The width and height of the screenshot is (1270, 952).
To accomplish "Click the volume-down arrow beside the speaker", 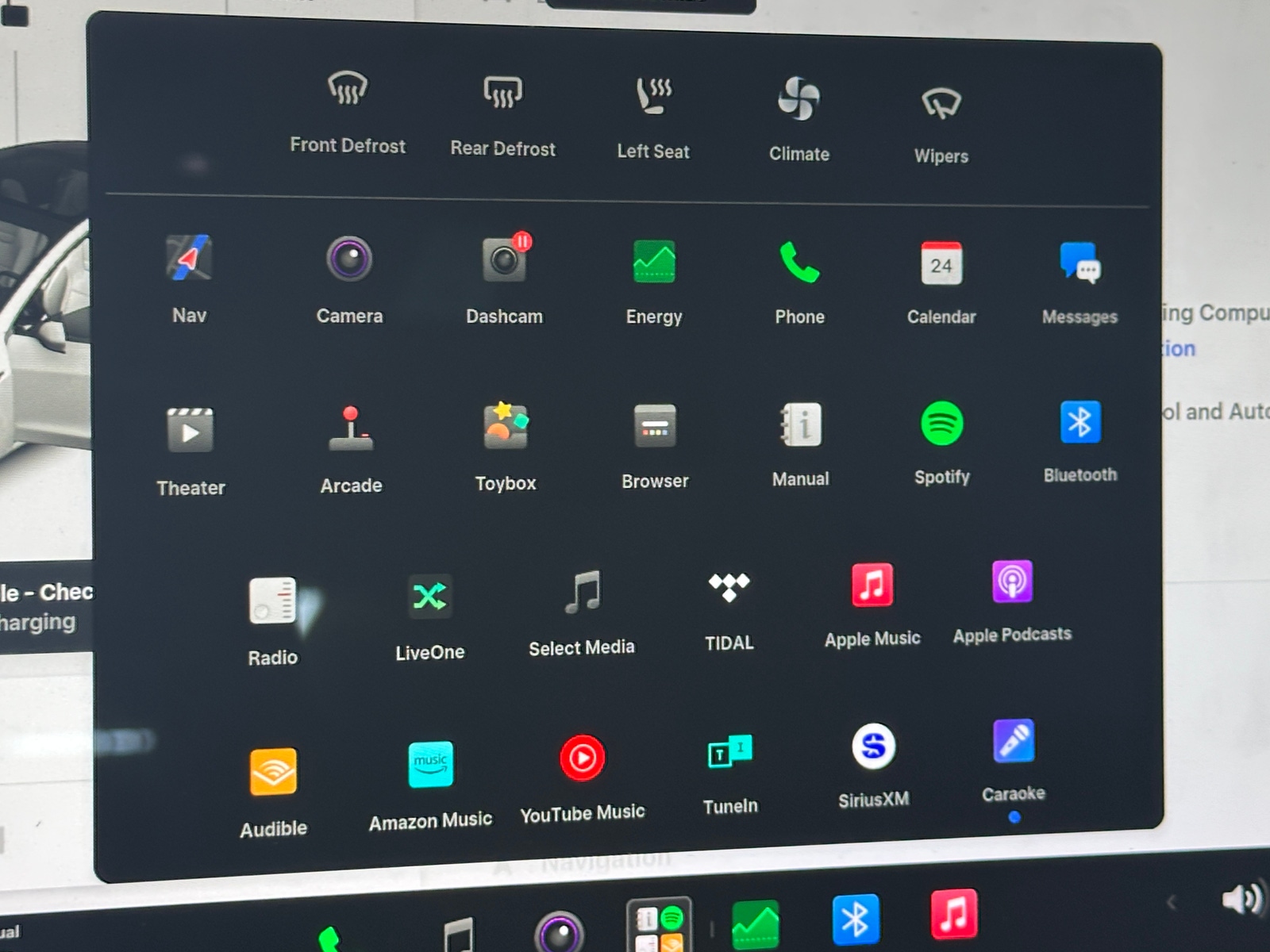I will [x=1172, y=903].
